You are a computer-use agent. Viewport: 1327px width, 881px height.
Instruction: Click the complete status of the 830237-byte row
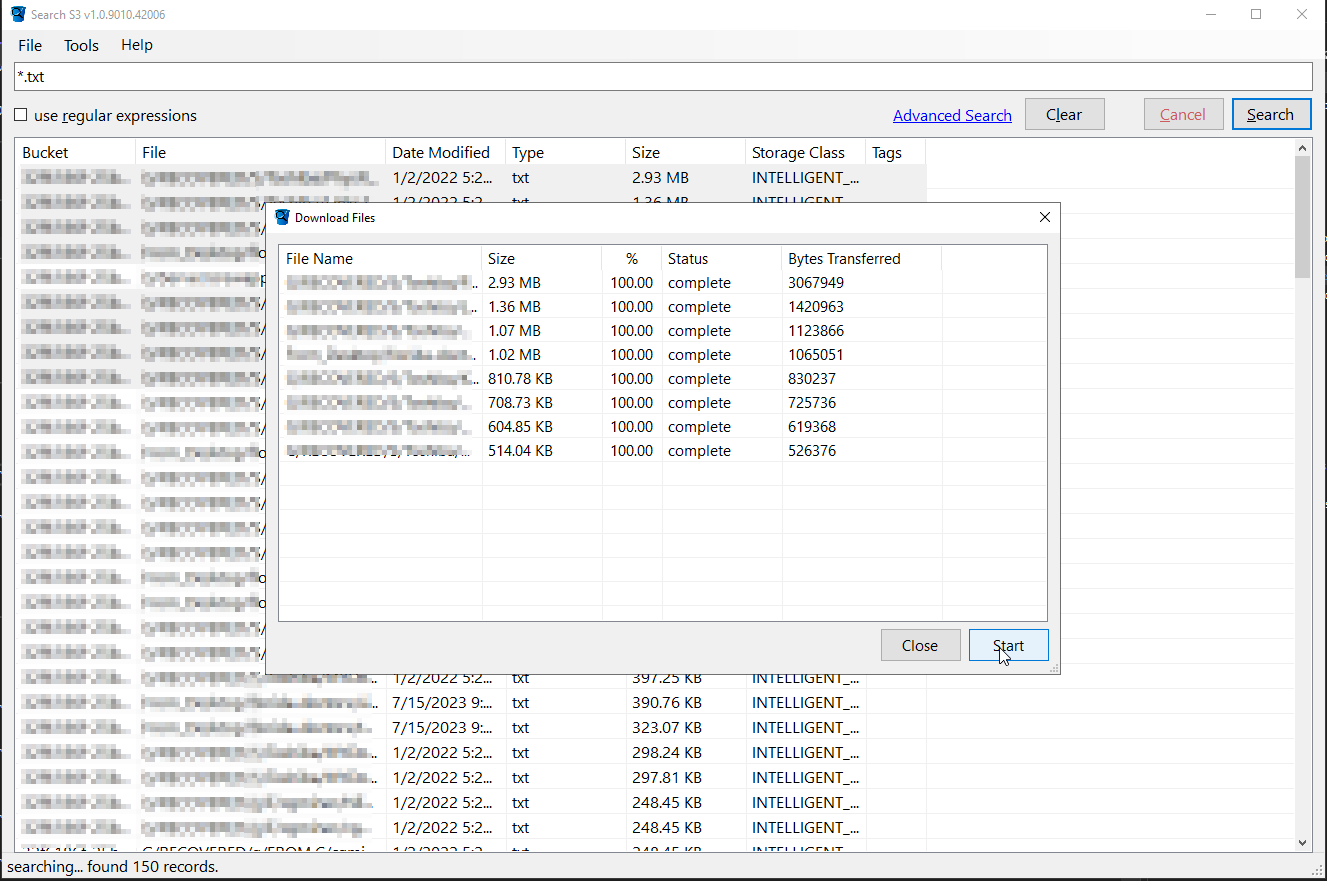(x=699, y=378)
